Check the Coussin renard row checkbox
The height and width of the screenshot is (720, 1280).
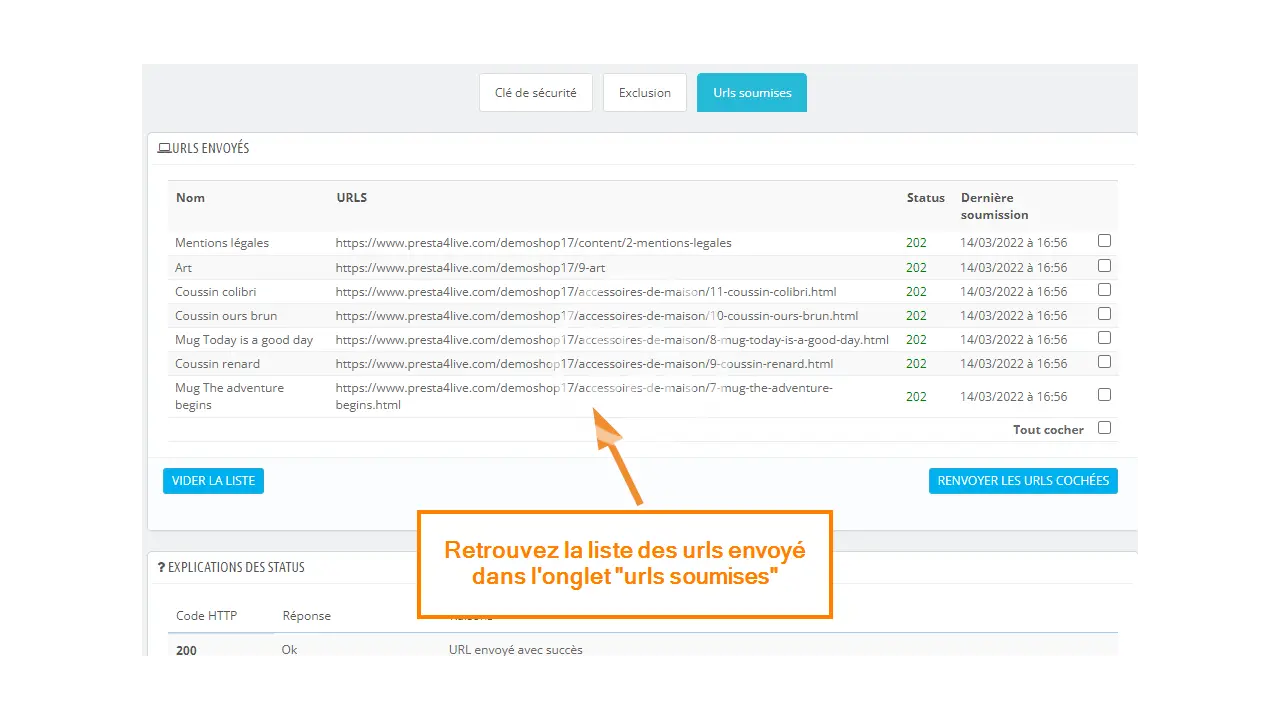1104,362
